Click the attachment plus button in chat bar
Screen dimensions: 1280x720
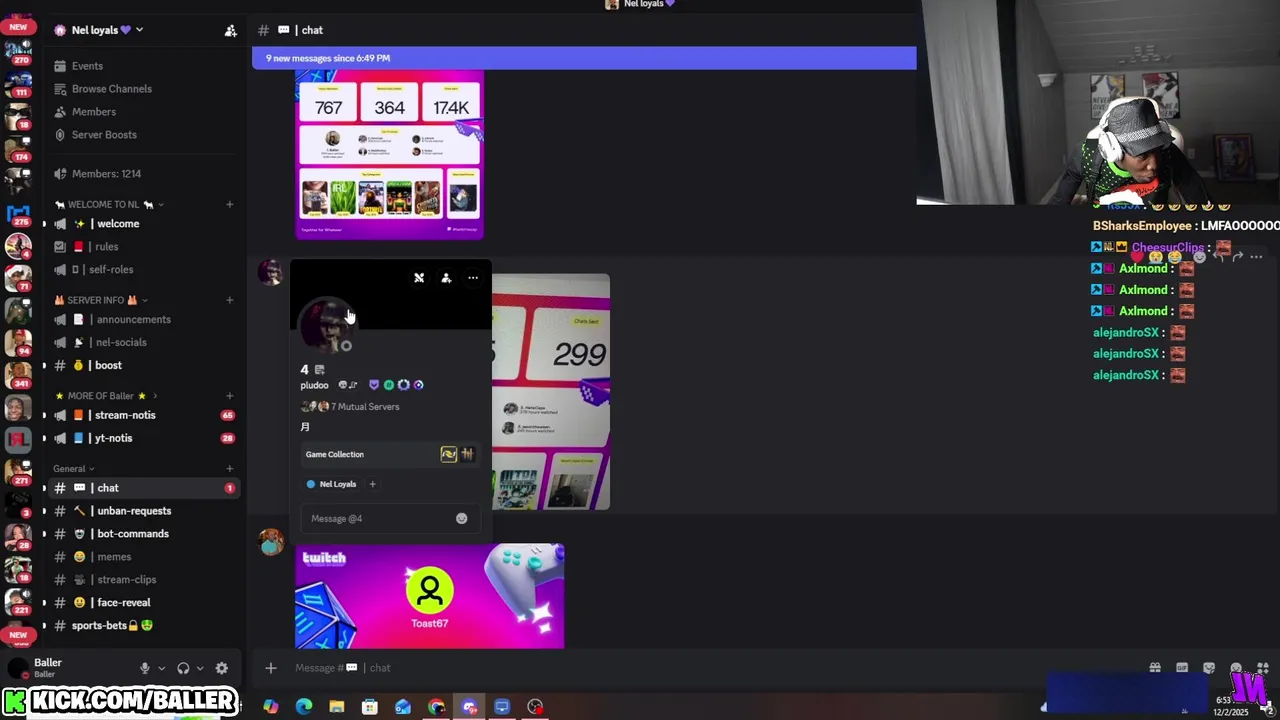[x=271, y=668]
